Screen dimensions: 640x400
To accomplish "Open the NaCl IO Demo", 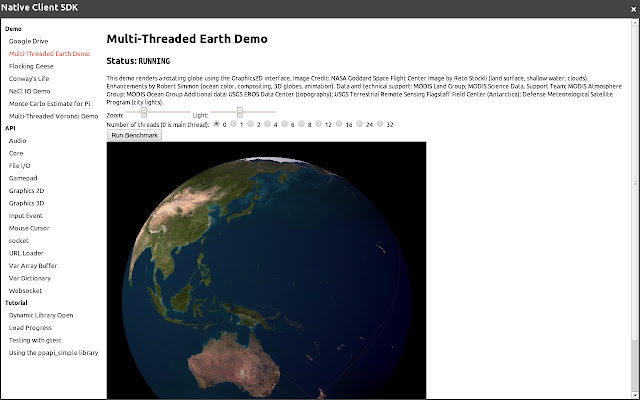I will (29, 91).
